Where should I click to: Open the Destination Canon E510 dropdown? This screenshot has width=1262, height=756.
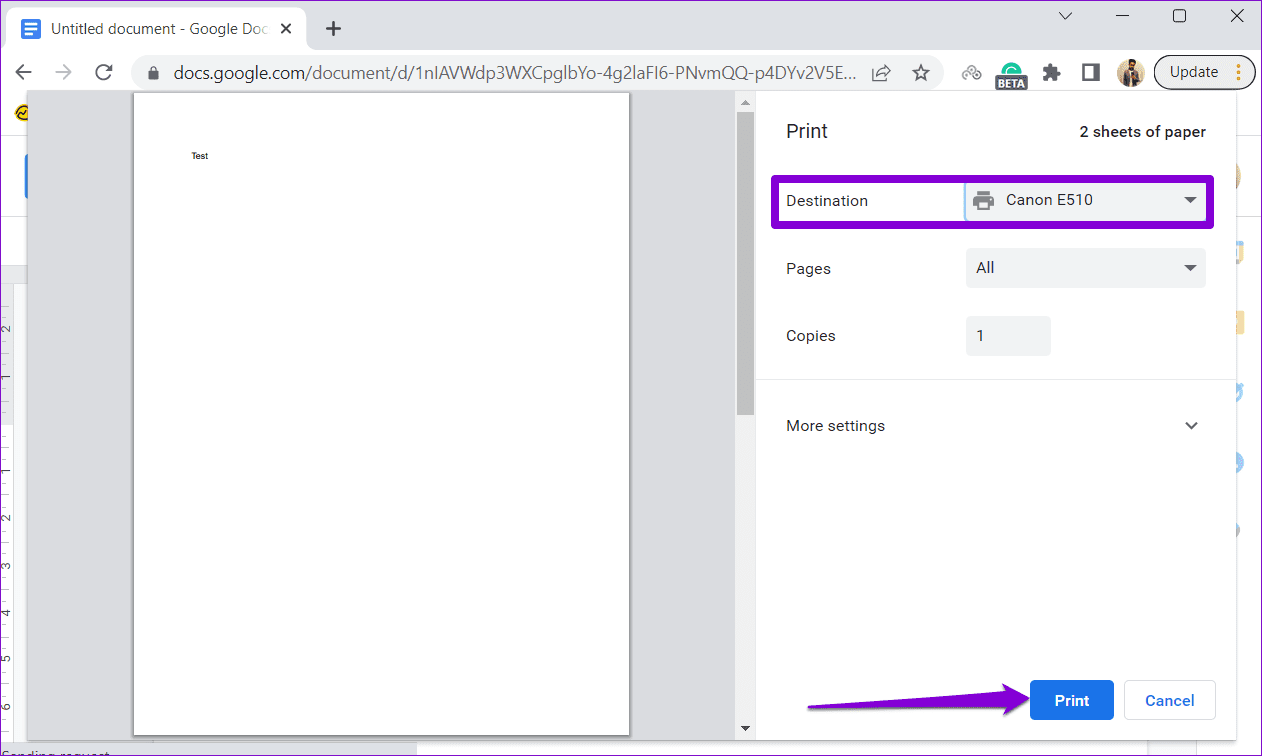pyautogui.click(x=1085, y=200)
